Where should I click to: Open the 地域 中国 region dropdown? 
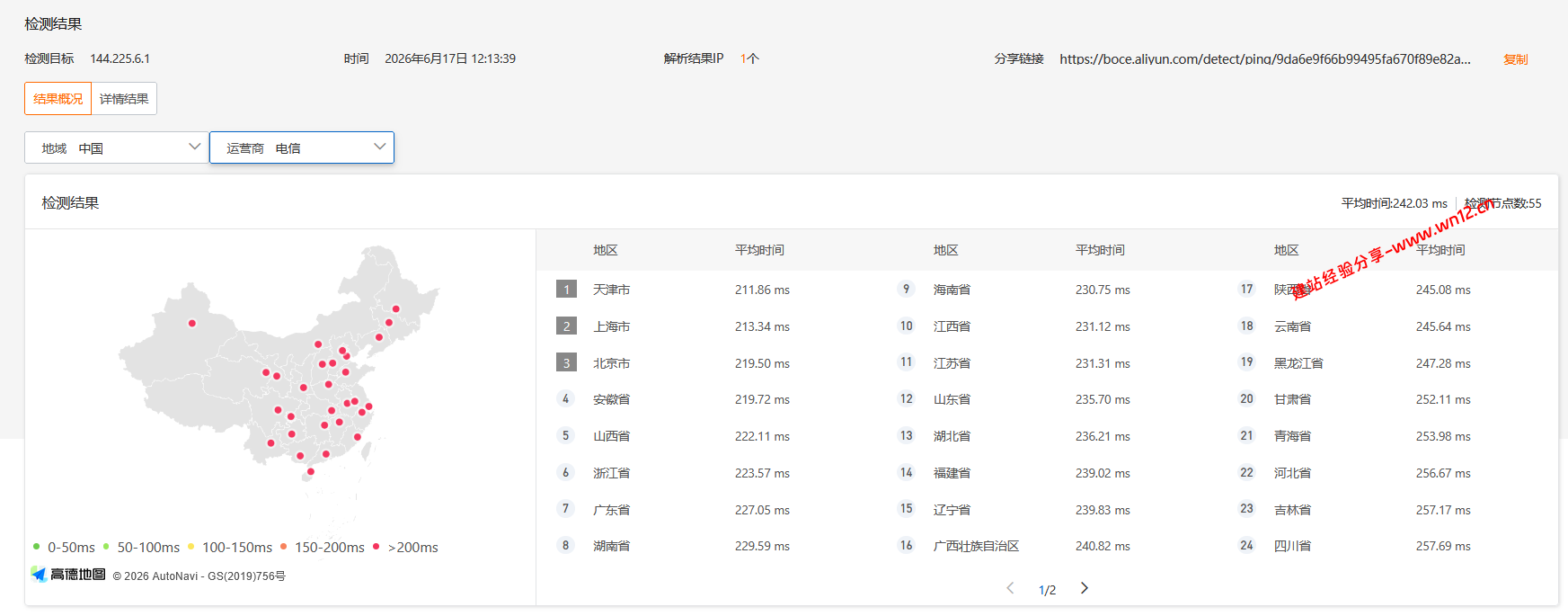117,147
